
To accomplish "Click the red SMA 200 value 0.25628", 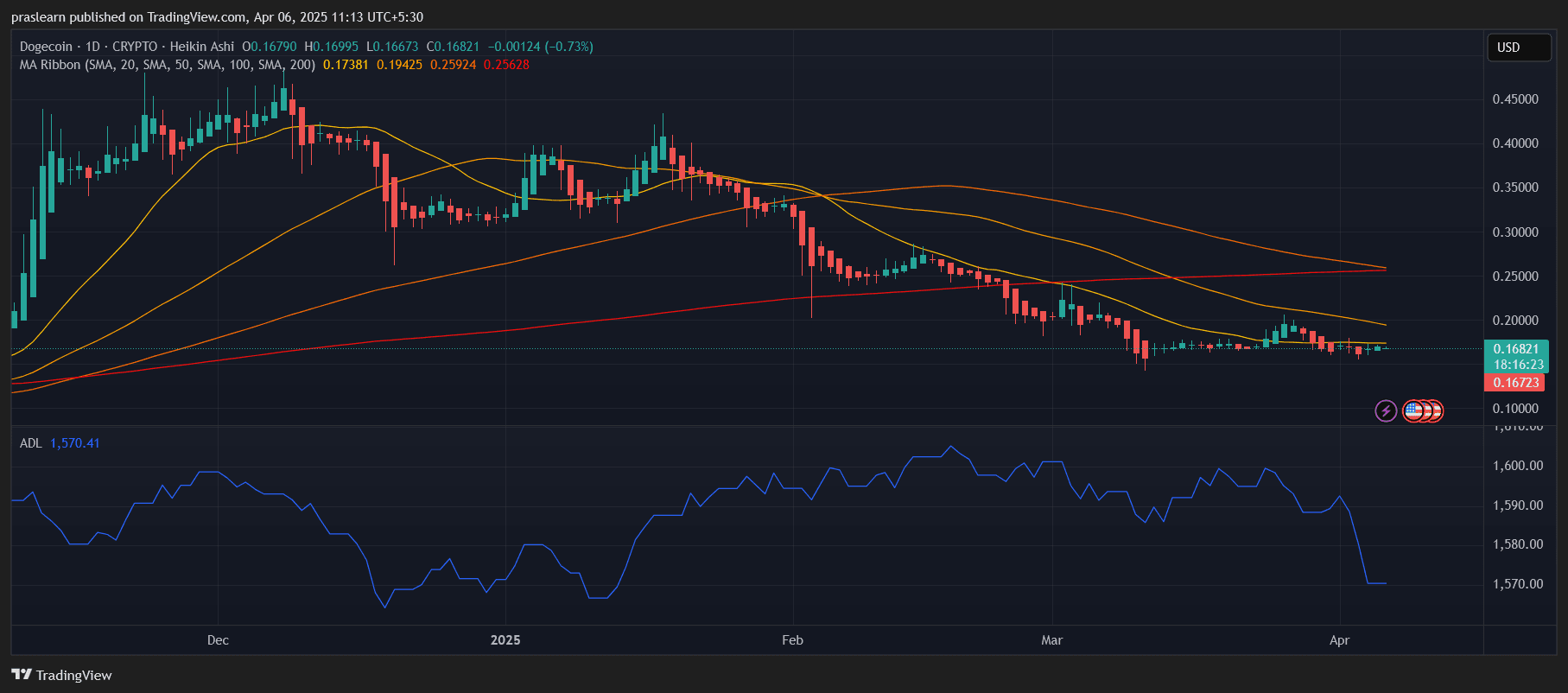I will 506,65.
